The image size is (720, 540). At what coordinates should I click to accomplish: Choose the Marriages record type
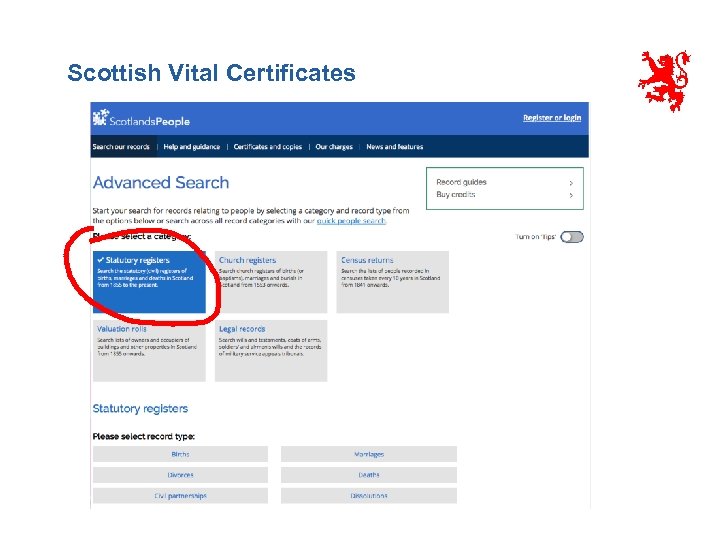click(x=369, y=454)
